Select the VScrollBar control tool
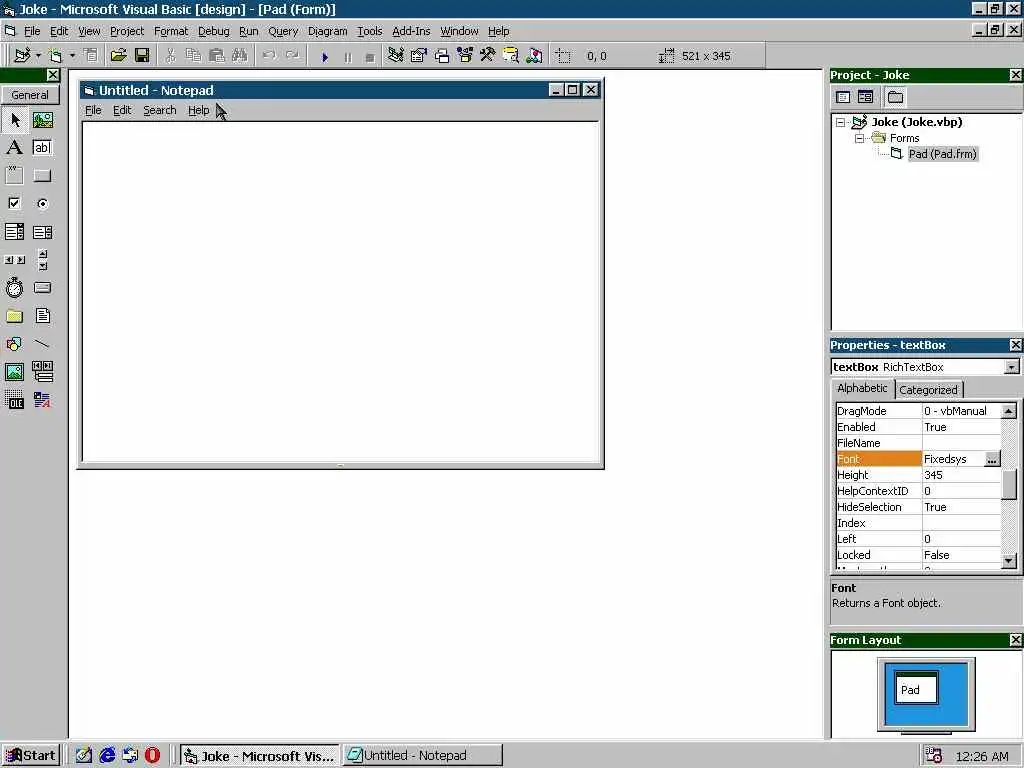The height and width of the screenshot is (768, 1024). click(x=42, y=259)
